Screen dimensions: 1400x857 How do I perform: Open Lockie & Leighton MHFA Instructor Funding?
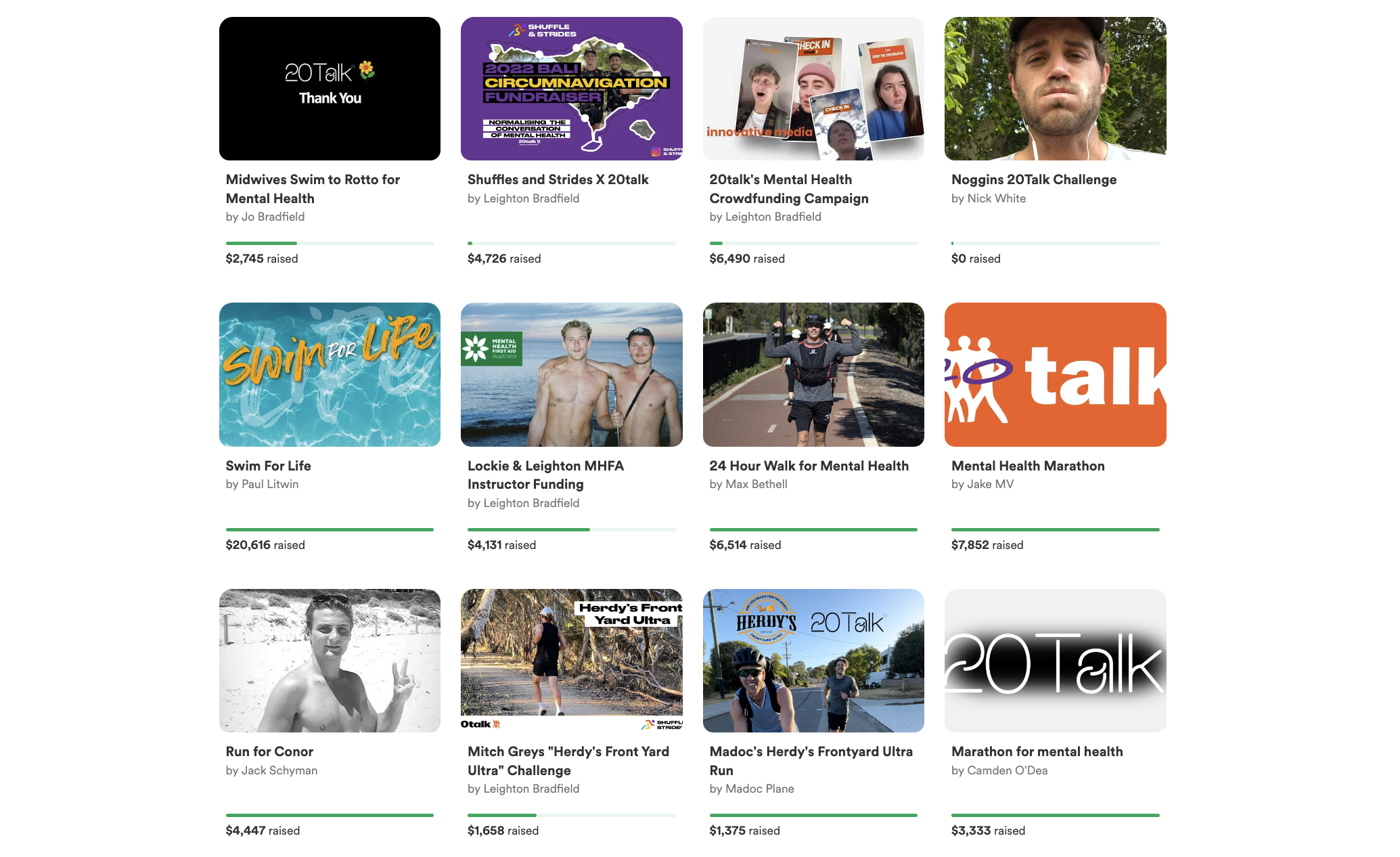click(545, 475)
